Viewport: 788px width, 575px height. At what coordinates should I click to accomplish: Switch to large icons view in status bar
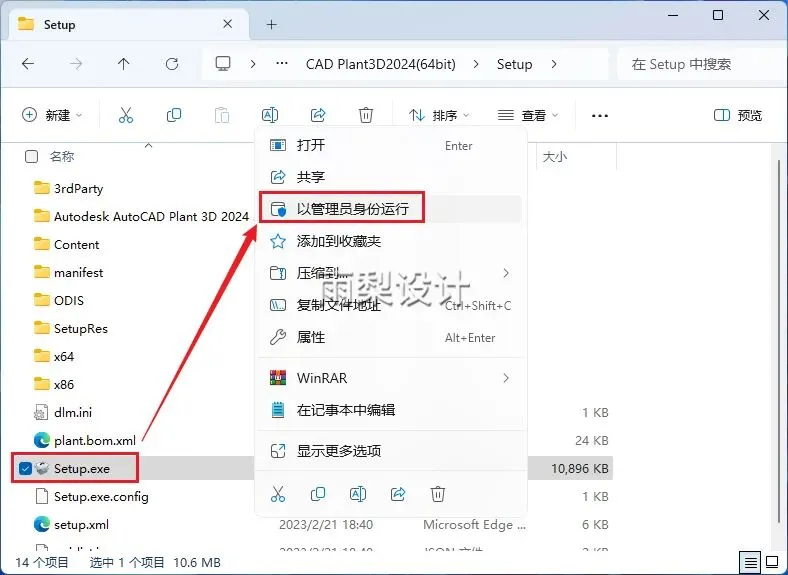coord(772,562)
